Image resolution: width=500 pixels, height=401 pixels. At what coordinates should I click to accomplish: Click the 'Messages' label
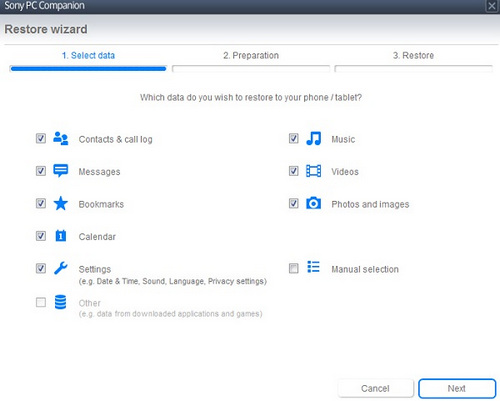[99, 172]
